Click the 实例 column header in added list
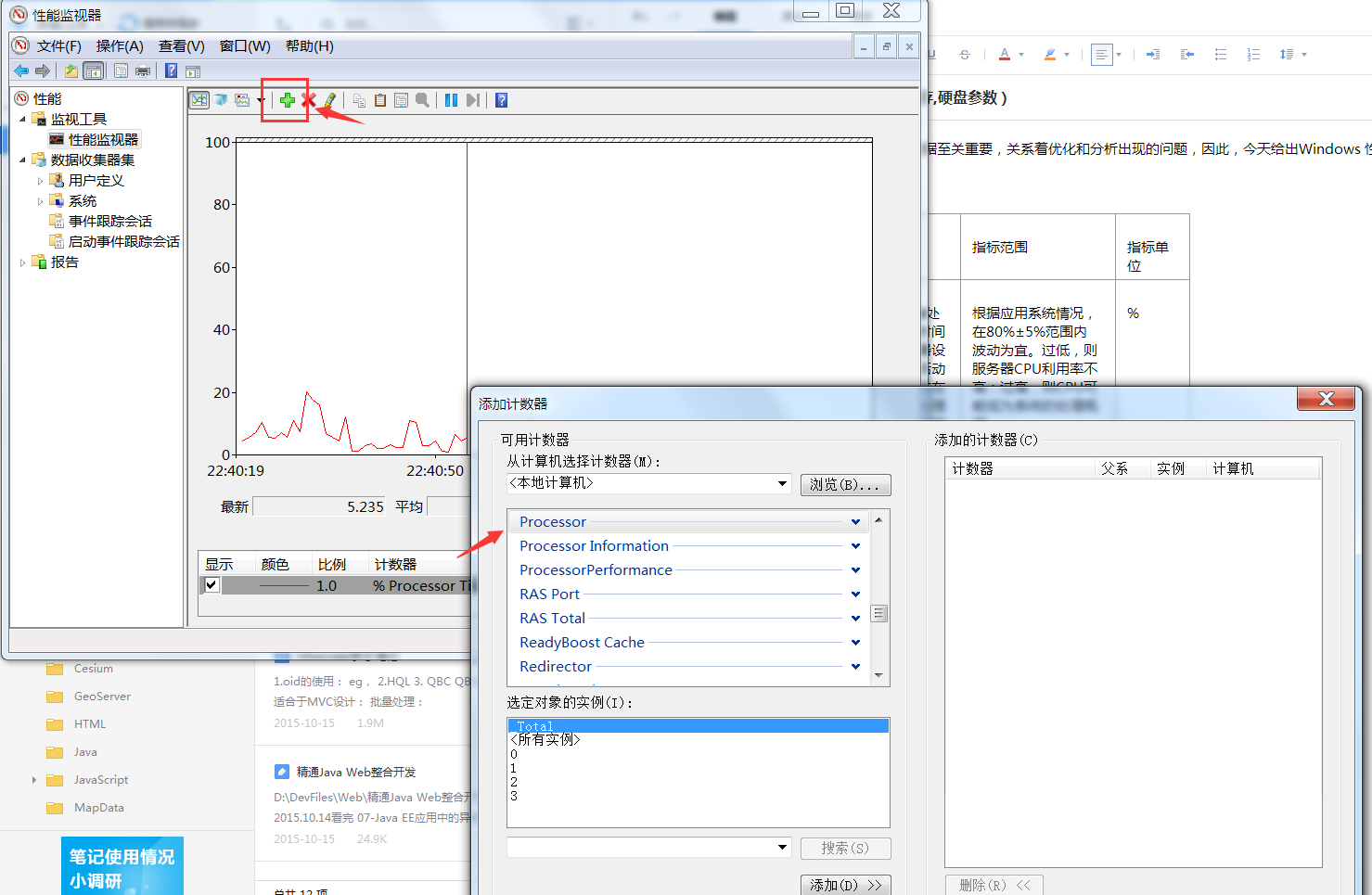Image resolution: width=1372 pixels, height=895 pixels. [x=1178, y=468]
